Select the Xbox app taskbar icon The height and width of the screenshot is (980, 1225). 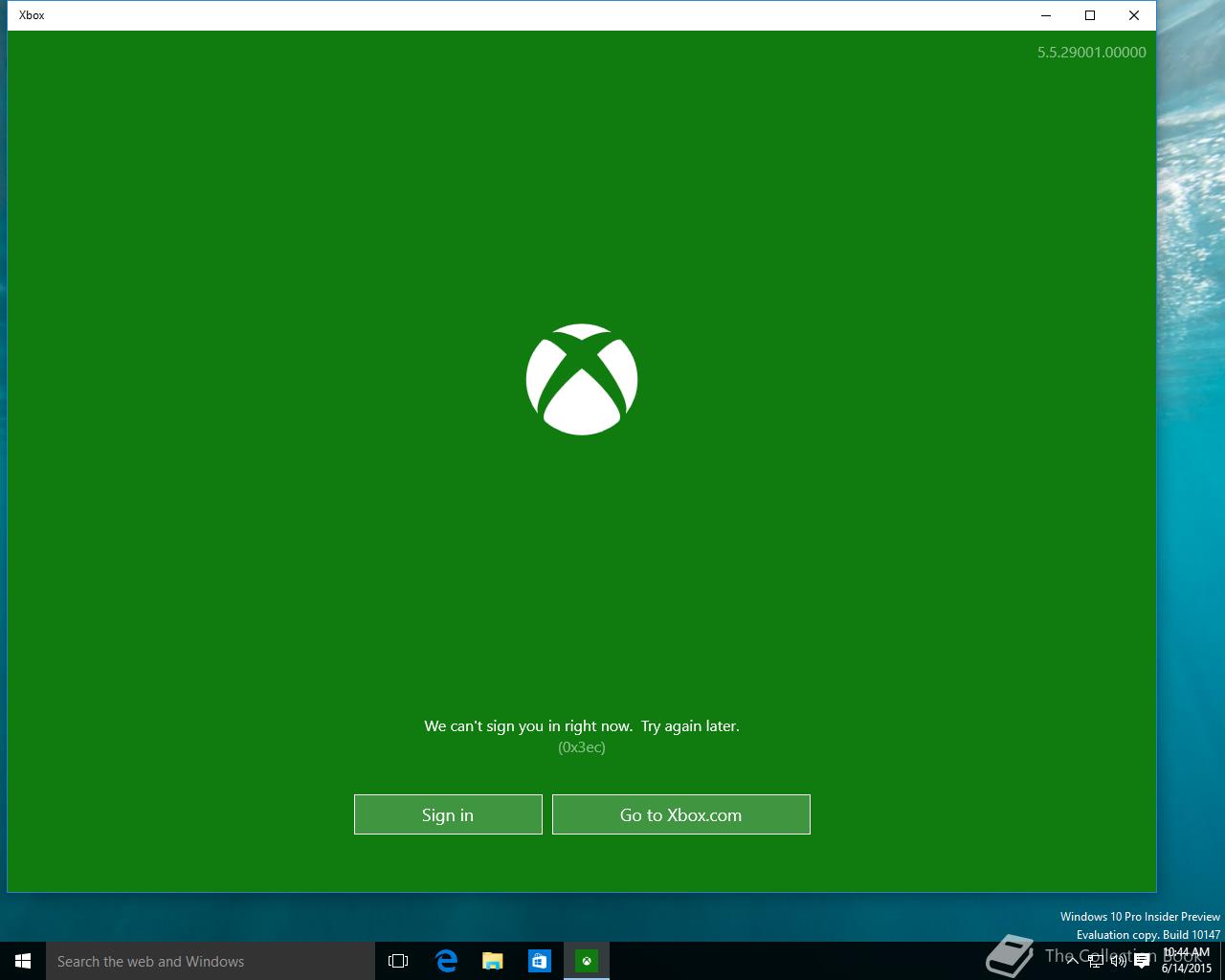pyautogui.click(x=587, y=961)
